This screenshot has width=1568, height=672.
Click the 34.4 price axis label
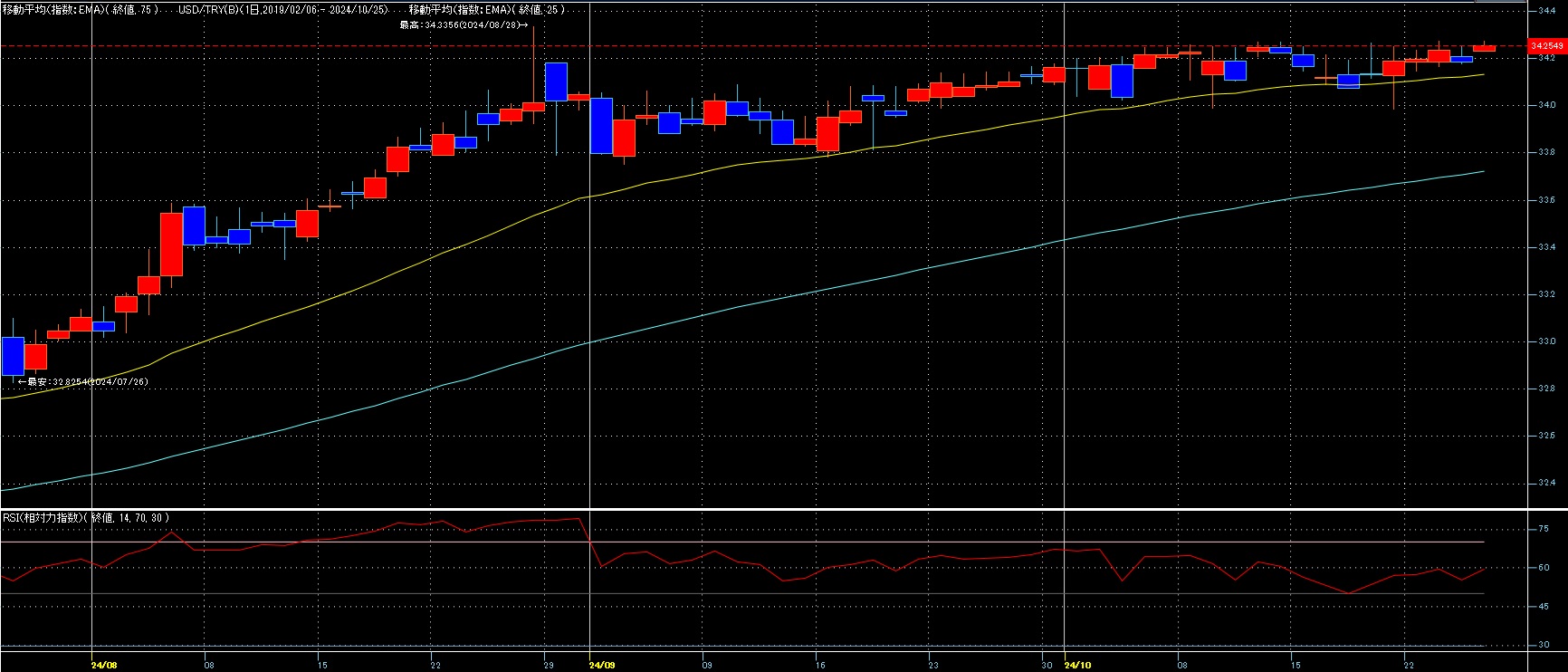pyautogui.click(x=1547, y=11)
